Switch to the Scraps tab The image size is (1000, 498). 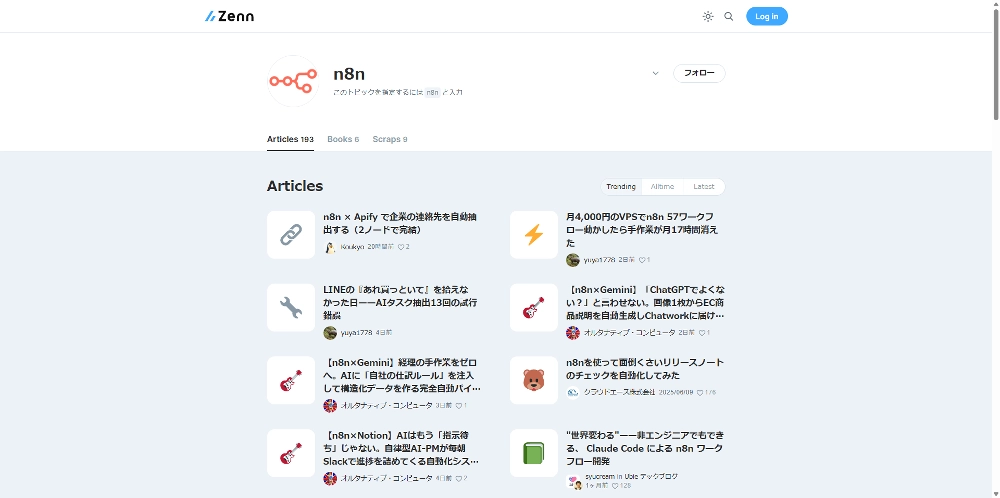389,139
